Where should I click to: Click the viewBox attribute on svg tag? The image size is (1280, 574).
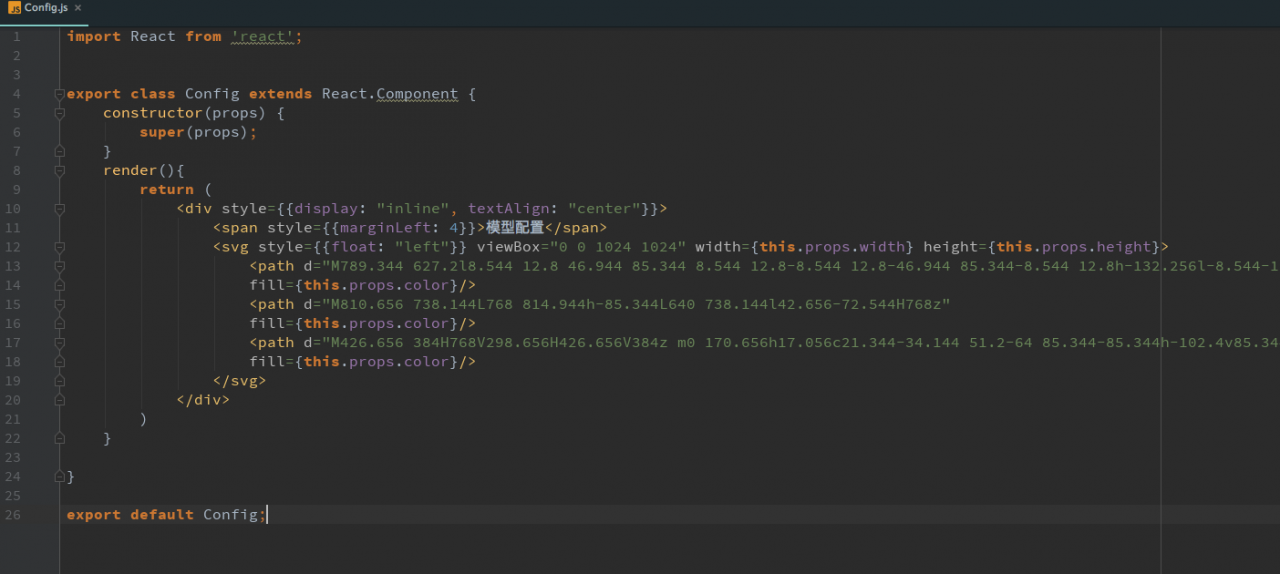[508, 247]
